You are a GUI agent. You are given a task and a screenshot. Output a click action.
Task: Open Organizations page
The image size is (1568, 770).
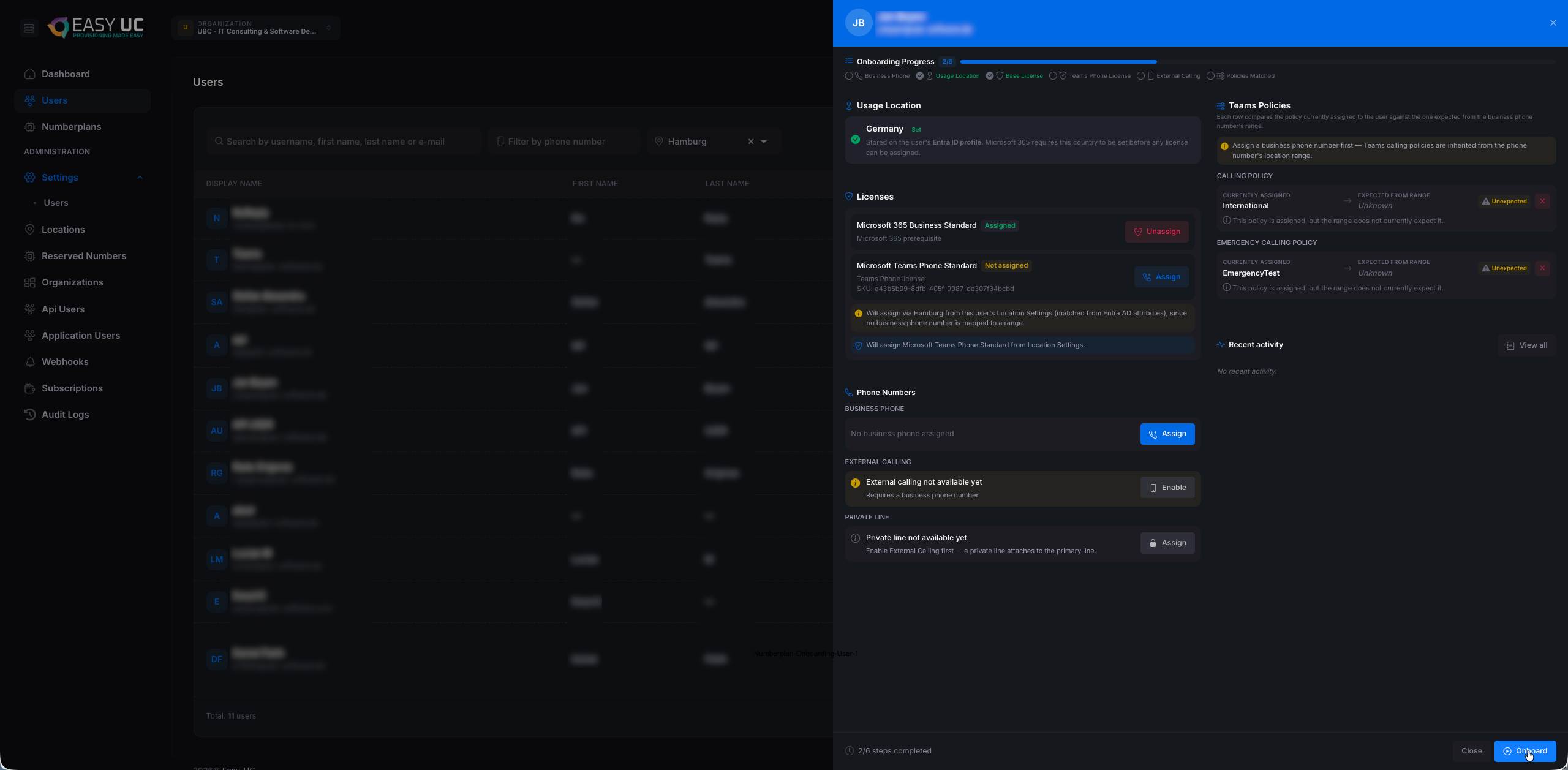tap(72, 282)
